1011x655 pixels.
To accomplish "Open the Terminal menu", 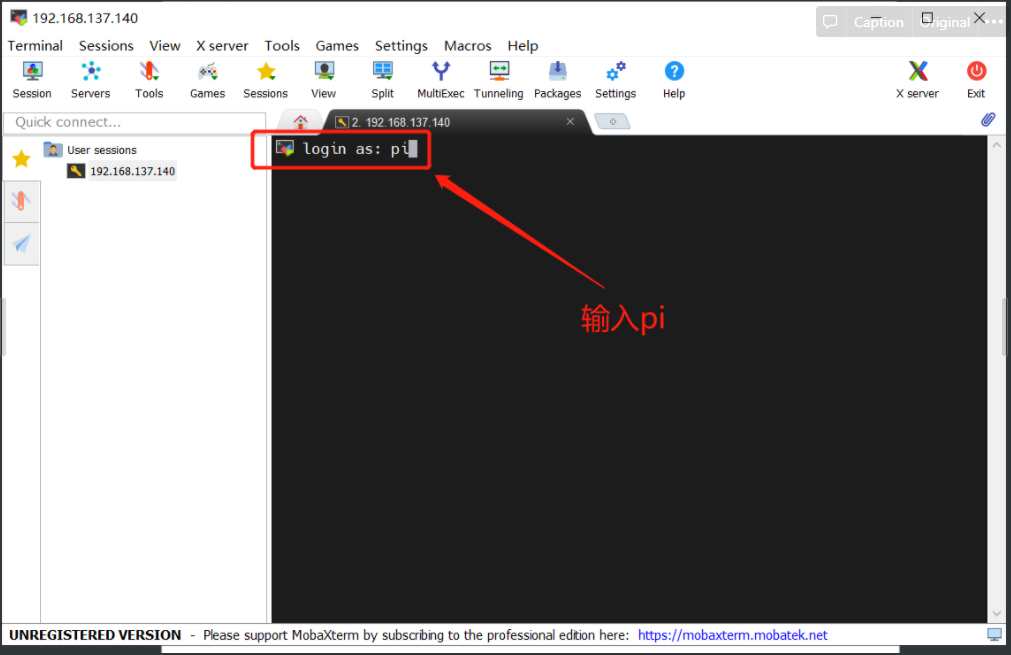I will click(x=35, y=46).
